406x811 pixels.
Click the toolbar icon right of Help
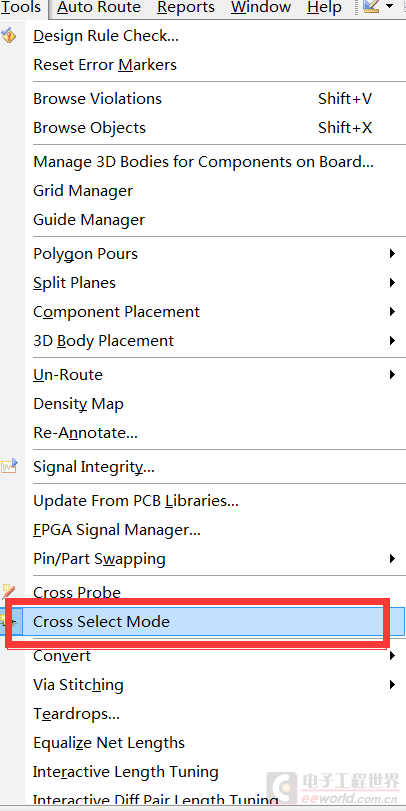coord(371,7)
